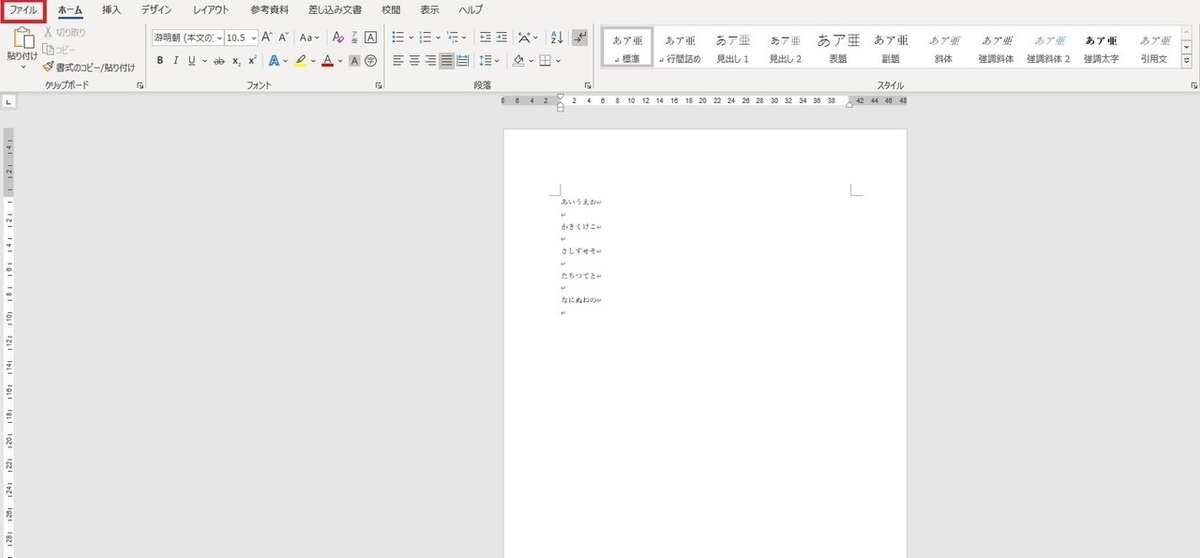Viewport: 1200px width, 558px height.
Task: Open the ファイル tab
Action: click(x=24, y=9)
